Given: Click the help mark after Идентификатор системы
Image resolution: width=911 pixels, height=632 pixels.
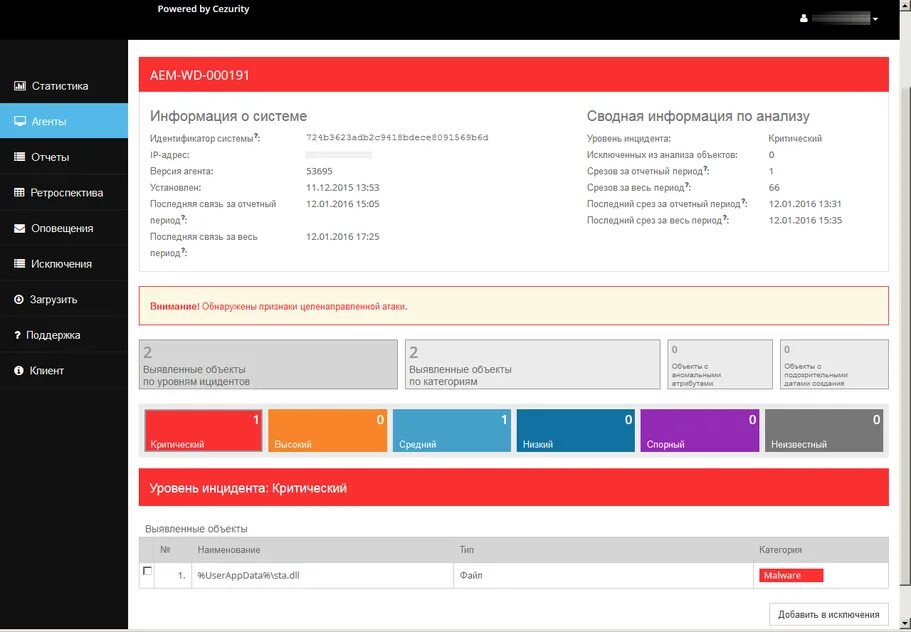Looking at the screenshot, I should (256, 137).
